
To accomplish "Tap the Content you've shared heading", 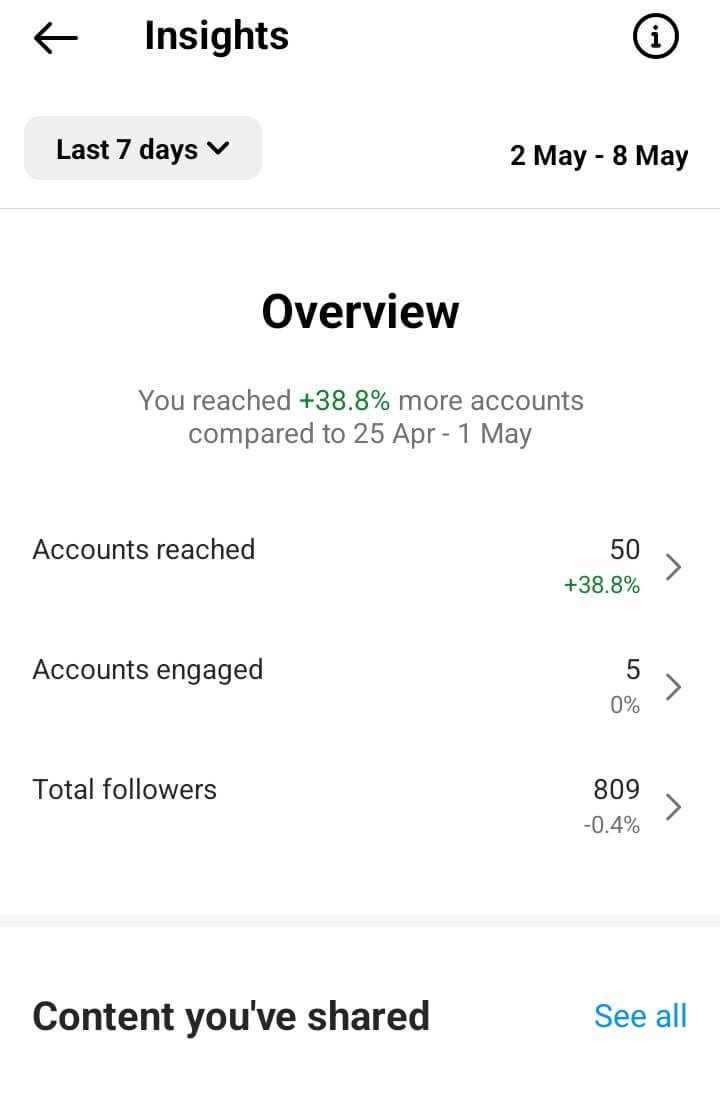I will 231,1015.
